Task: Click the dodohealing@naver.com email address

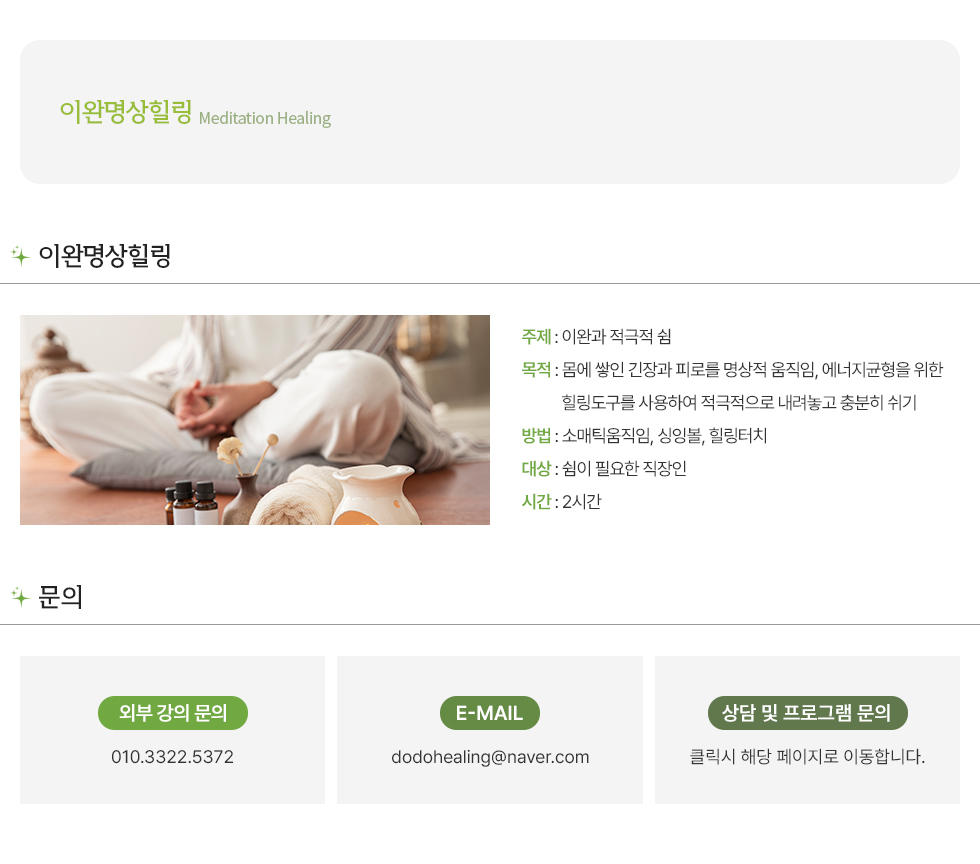Action: (x=490, y=757)
